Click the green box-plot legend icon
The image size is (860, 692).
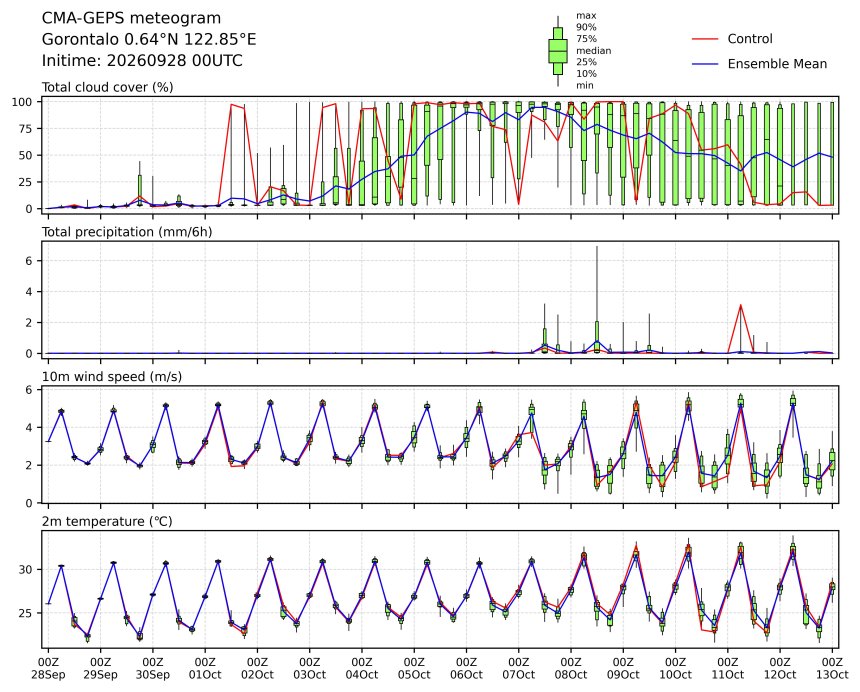point(558,51)
